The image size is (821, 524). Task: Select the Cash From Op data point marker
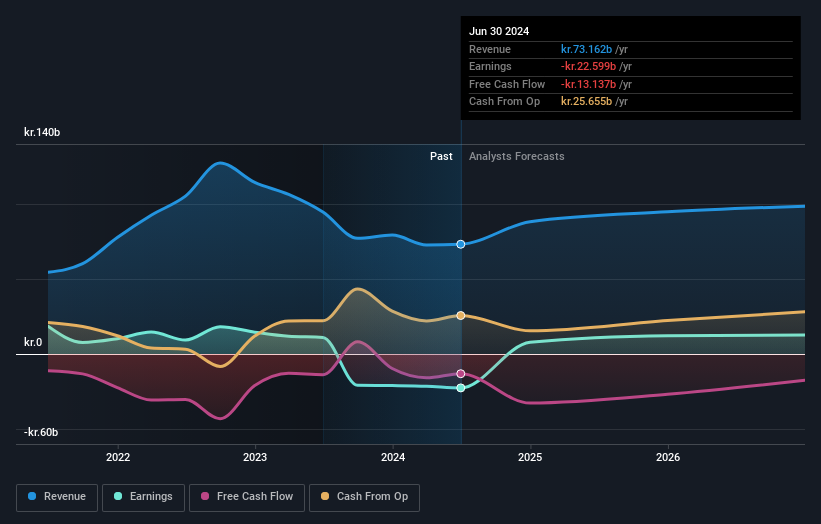pos(461,316)
